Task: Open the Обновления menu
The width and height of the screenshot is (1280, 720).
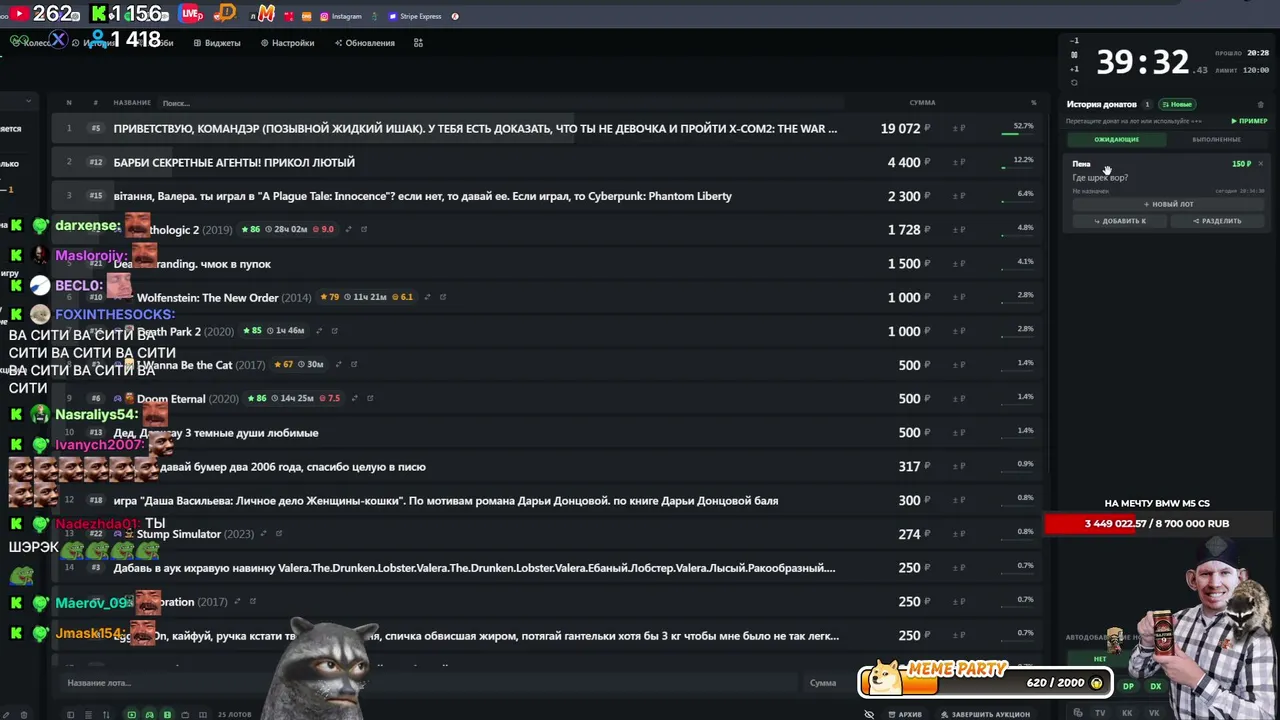Action: (x=365, y=43)
